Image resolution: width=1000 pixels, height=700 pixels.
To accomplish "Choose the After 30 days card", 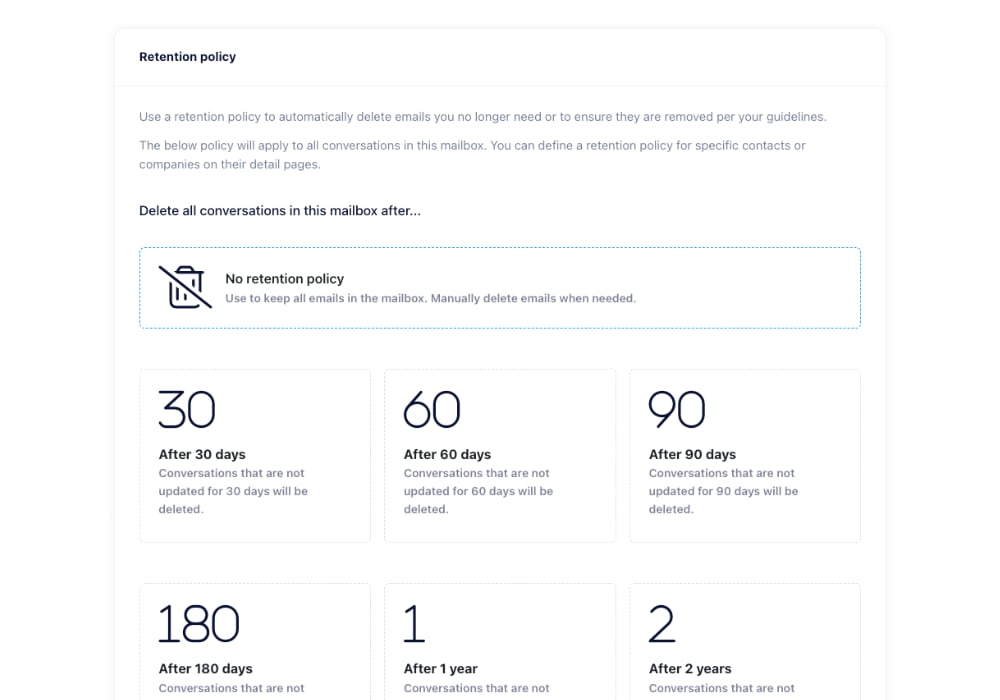I will pyautogui.click(x=255, y=456).
